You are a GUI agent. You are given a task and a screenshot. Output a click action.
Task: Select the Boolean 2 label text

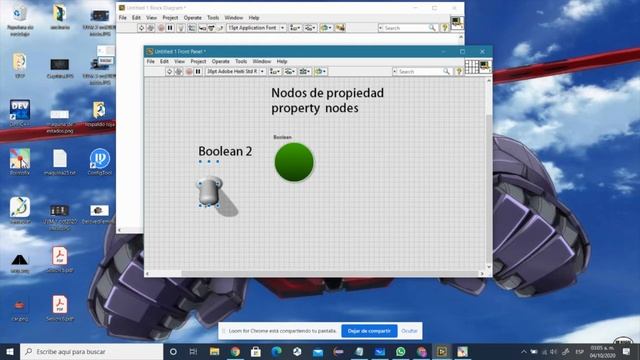click(x=225, y=151)
